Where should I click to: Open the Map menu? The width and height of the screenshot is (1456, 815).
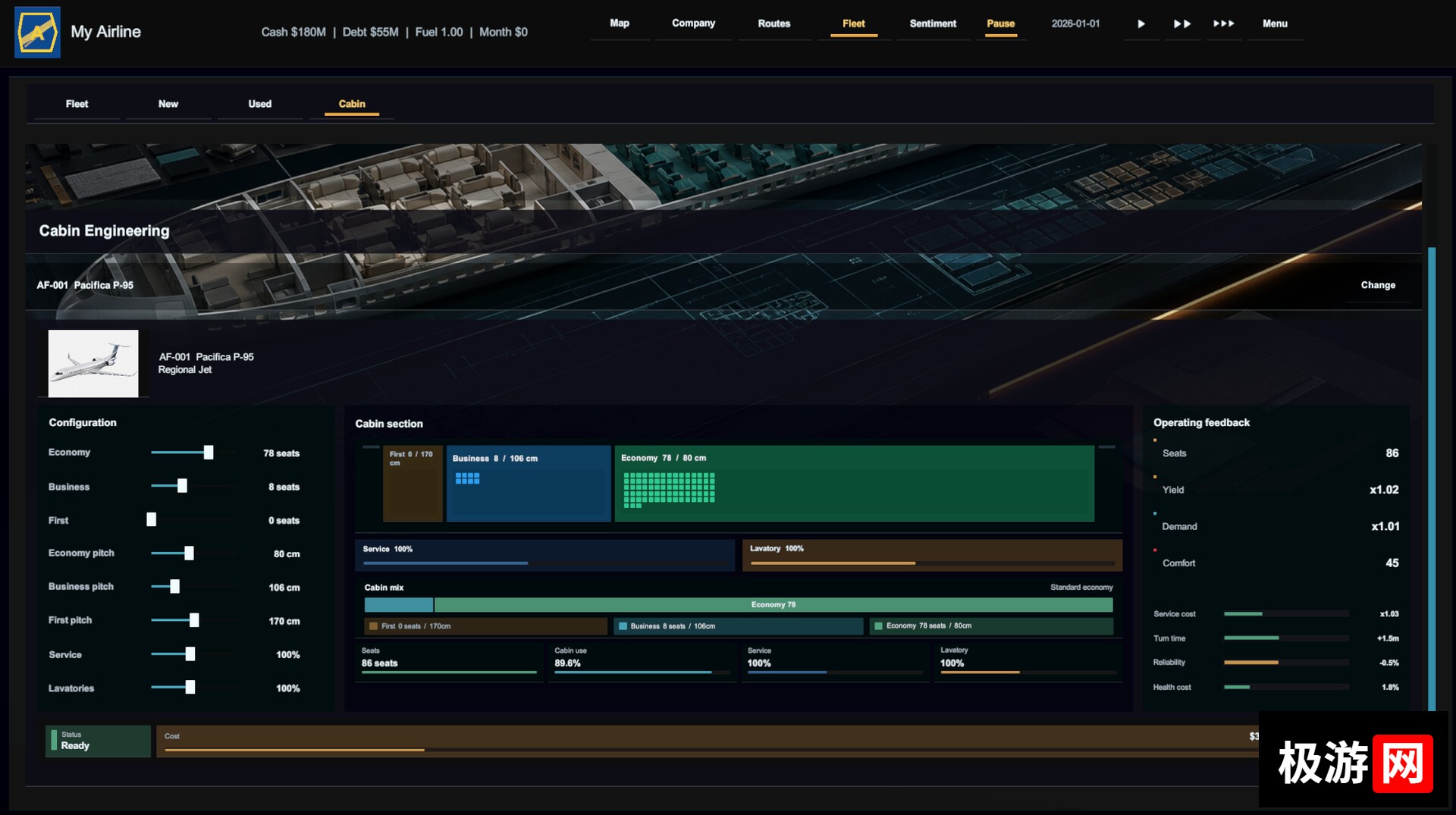point(620,24)
